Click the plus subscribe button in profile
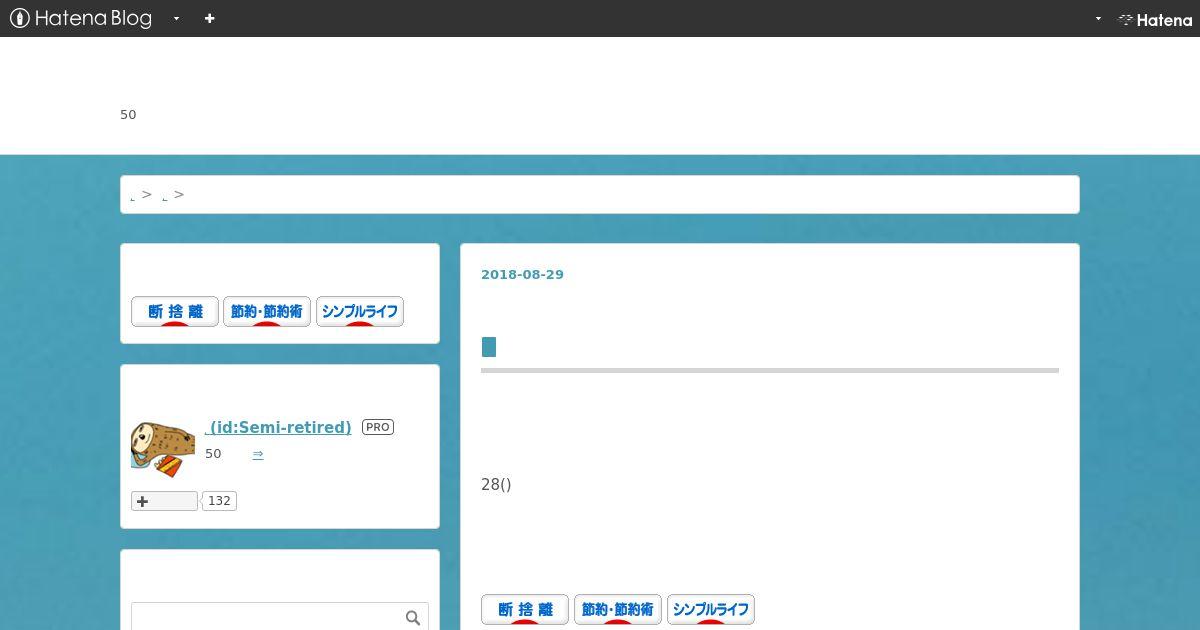 (164, 501)
